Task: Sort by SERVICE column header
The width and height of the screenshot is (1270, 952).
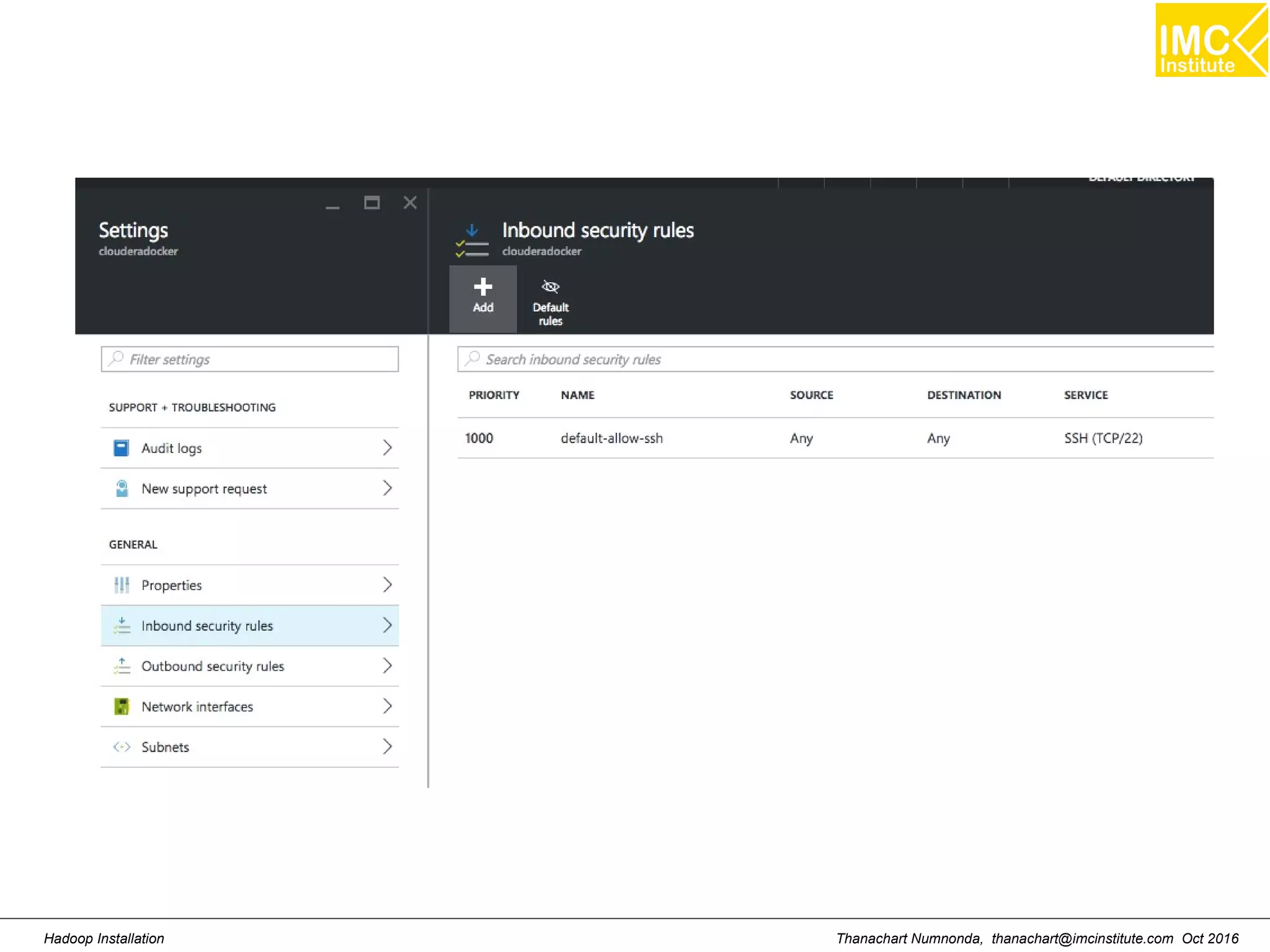Action: coord(1085,395)
